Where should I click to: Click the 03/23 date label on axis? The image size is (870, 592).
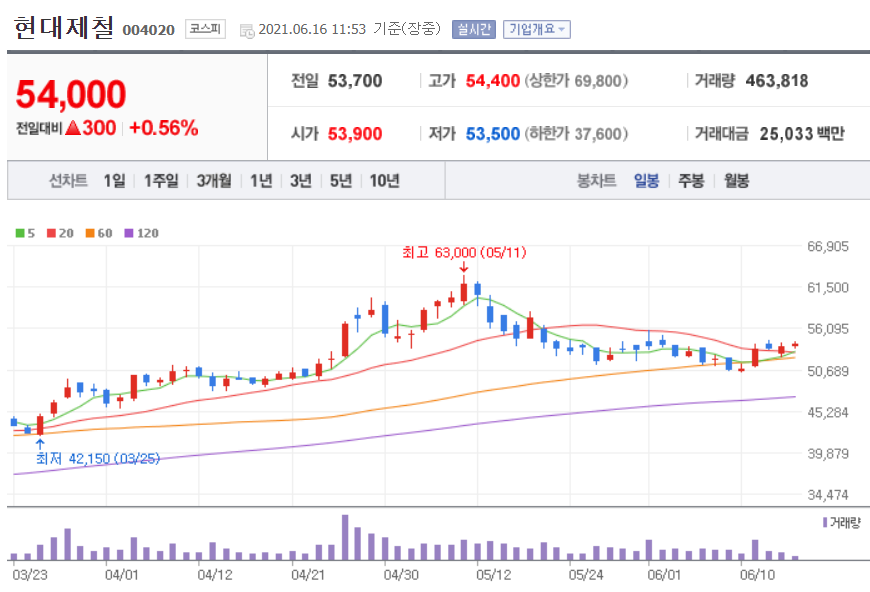(x=30, y=575)
